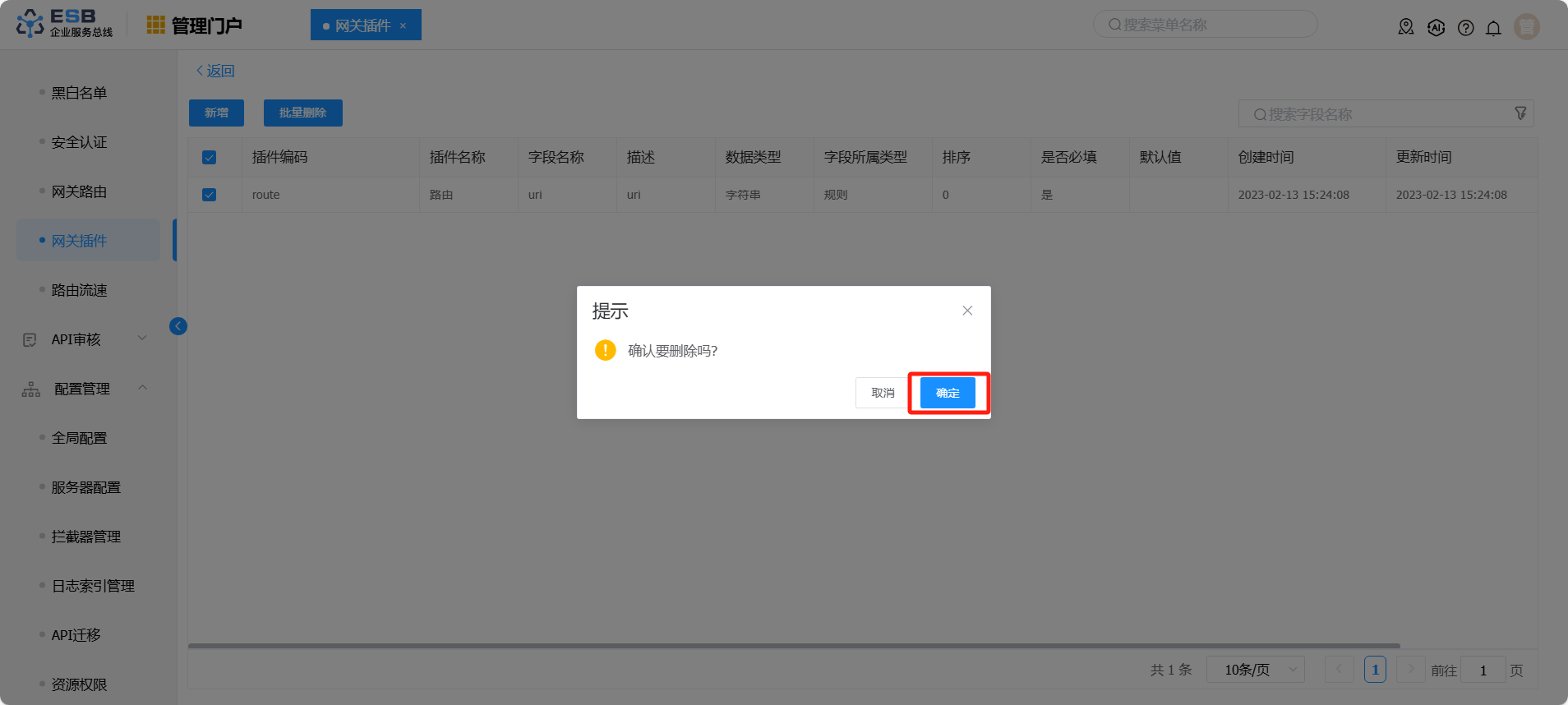Screen dimensions: 1568x705
Task: Click the horizontal scrollbar under the table
Action: (x=793, y=646)
